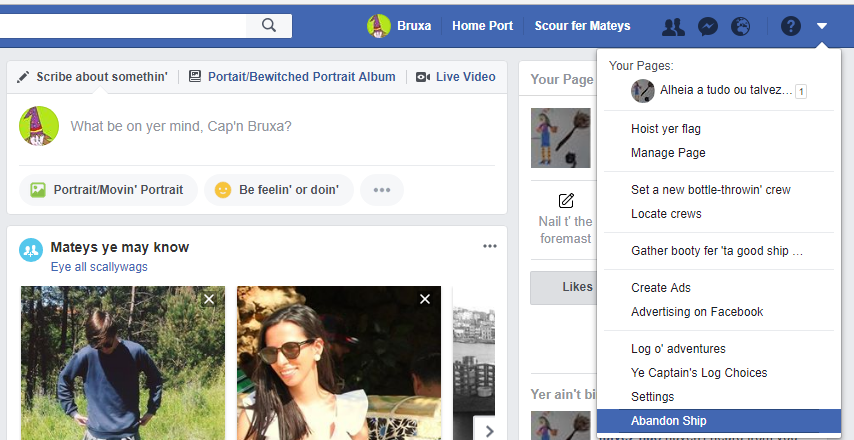
Task: Open the notifications globe icon
Action: coord(741,27)
